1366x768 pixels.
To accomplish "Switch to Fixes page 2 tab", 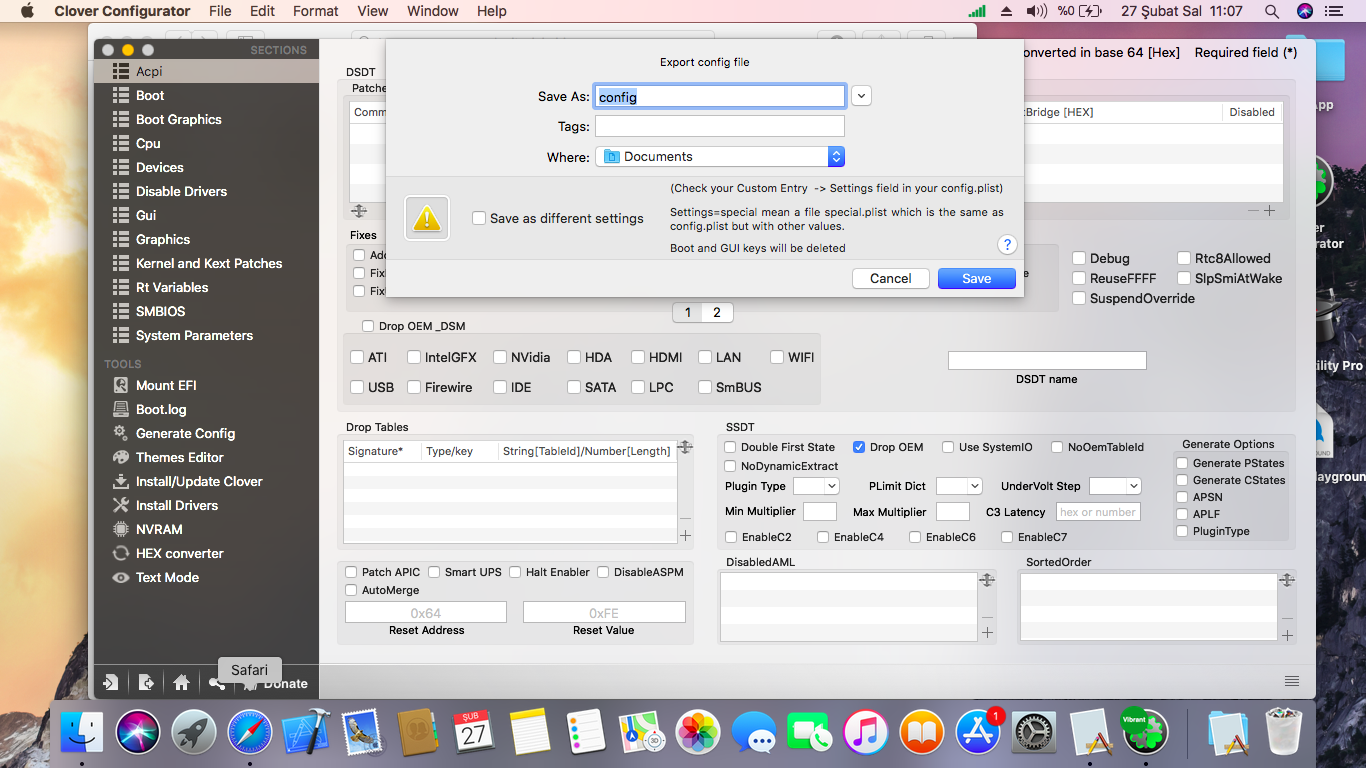I will (716, 313).
